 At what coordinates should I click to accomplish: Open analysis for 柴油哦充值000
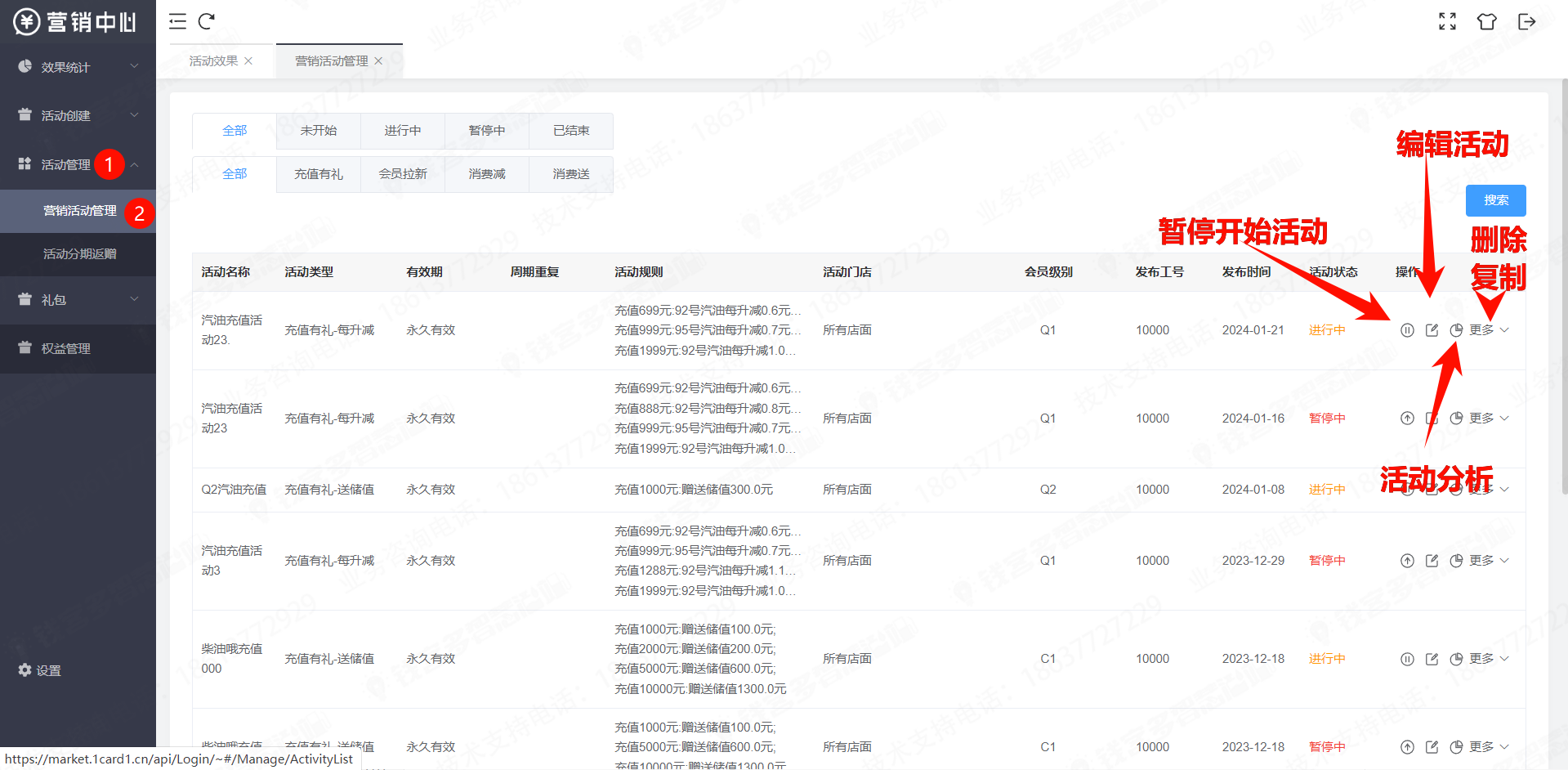pyautogui.click(x=1456, y=659)
